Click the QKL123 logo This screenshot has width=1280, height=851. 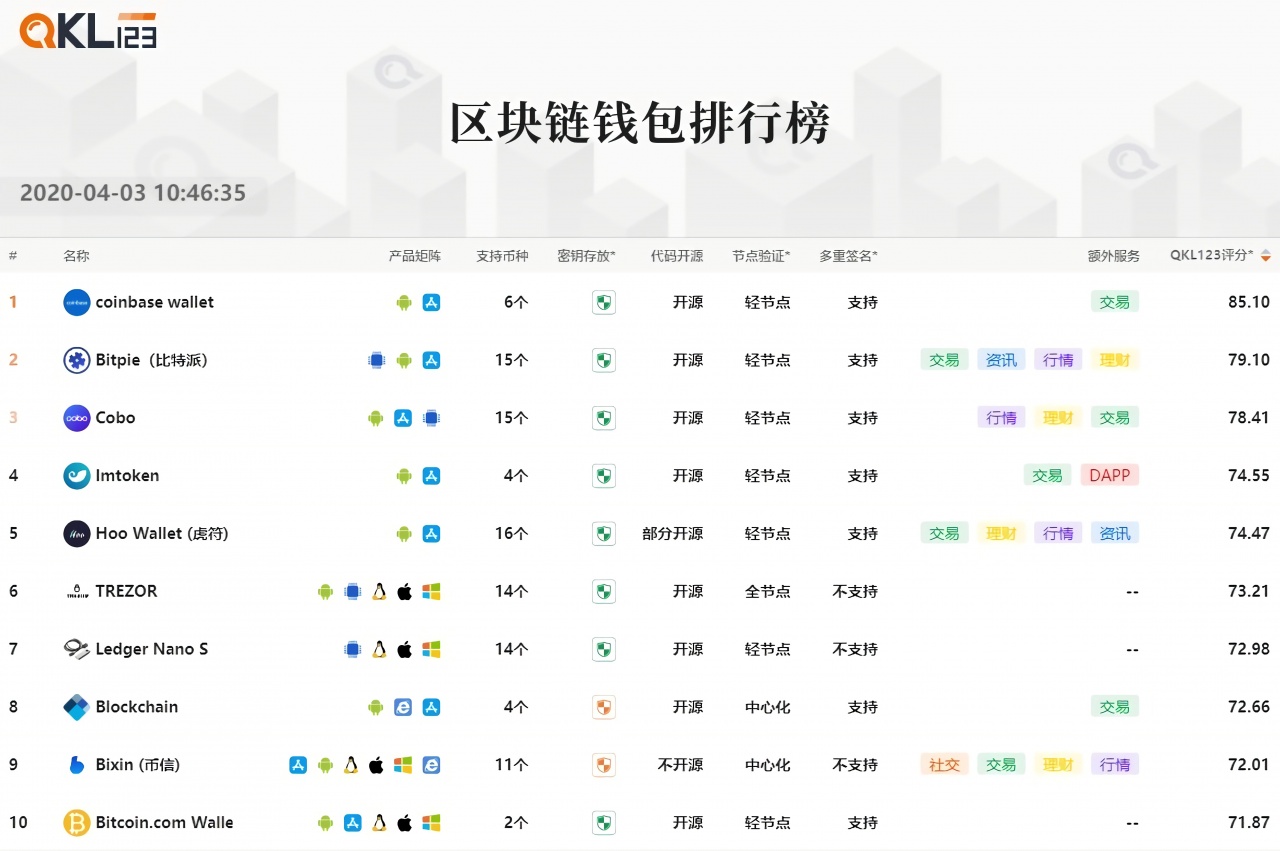88,30
